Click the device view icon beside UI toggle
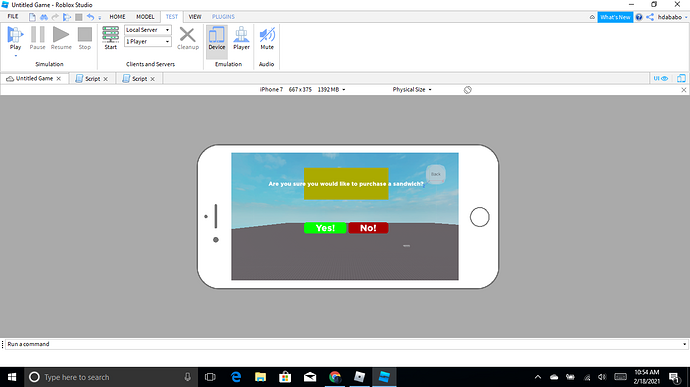690x387 pixels. pyautogui.click(x=681, y=78)
